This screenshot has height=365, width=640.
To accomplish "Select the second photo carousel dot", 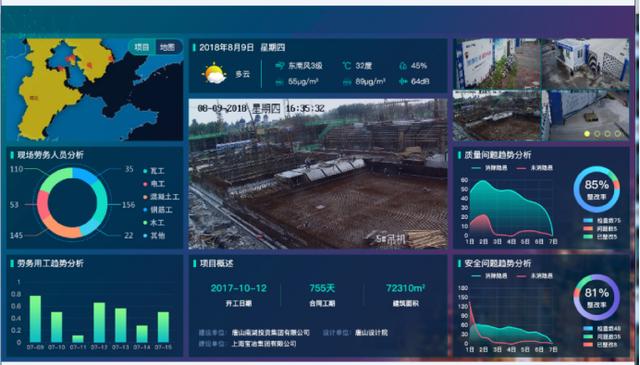I will 597,134.
